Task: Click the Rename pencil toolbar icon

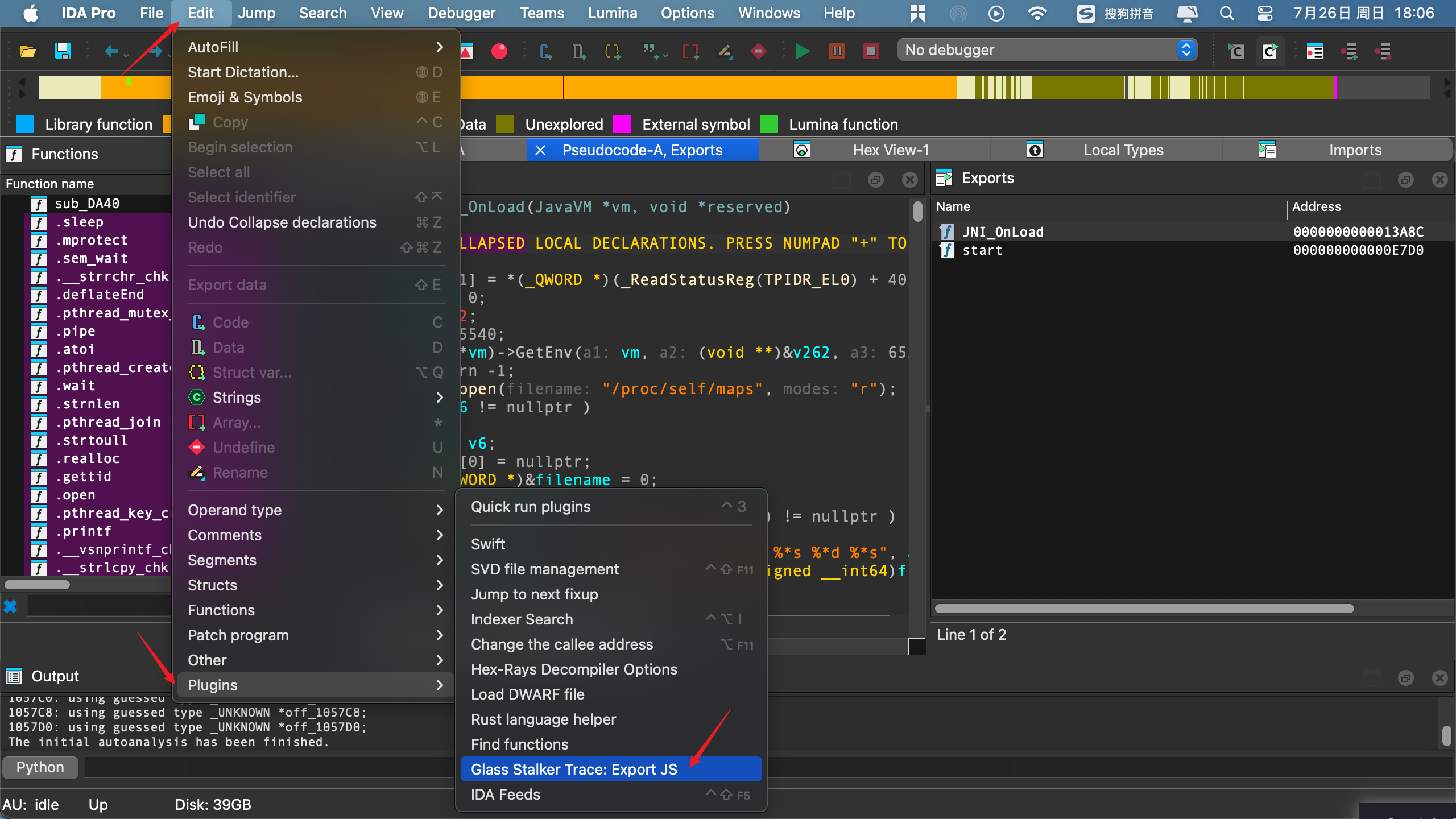Action: 725,51
